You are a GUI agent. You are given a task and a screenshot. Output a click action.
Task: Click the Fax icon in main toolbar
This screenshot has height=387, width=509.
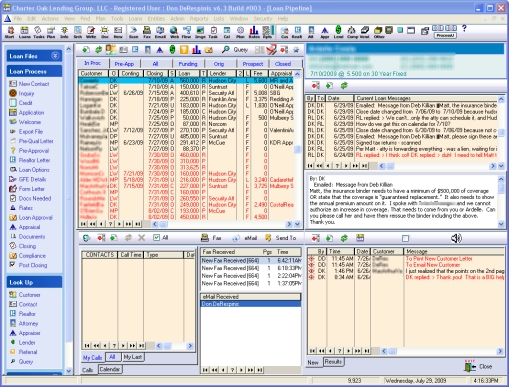pyautogui.click(x=147, y=32)
